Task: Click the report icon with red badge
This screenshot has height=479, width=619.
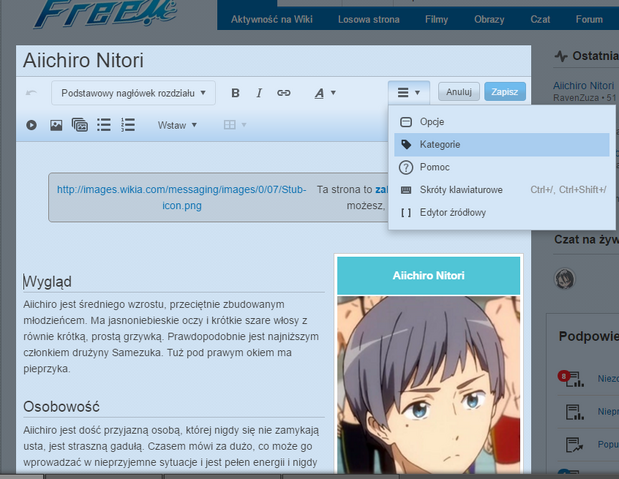Action: [571, 378]
